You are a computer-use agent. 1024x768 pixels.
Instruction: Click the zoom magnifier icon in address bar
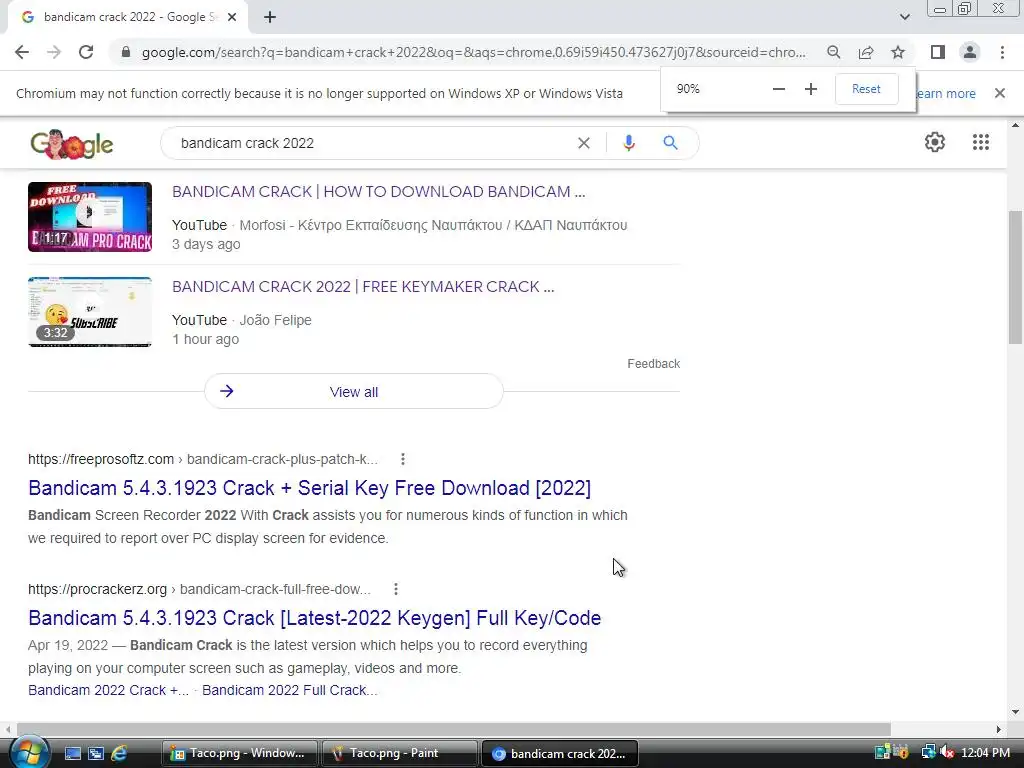click(x=833, y=52)
